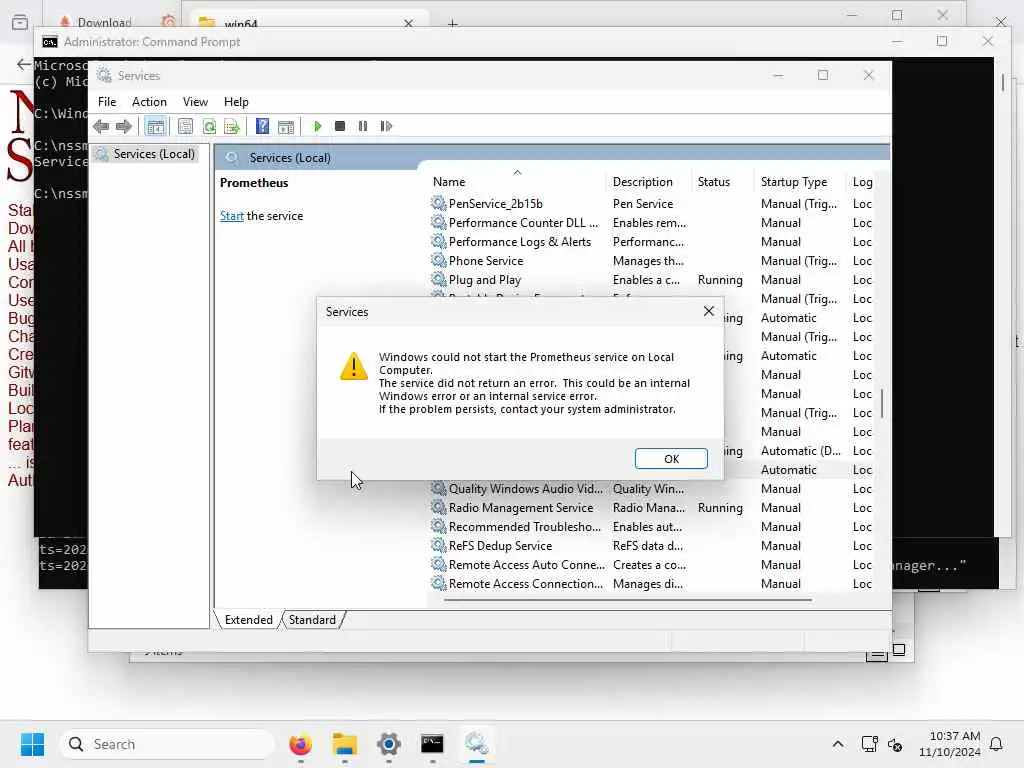Select Quality Windows Audio Video service
Viewport: 1024px width, 768px height.
pos(653,488)
